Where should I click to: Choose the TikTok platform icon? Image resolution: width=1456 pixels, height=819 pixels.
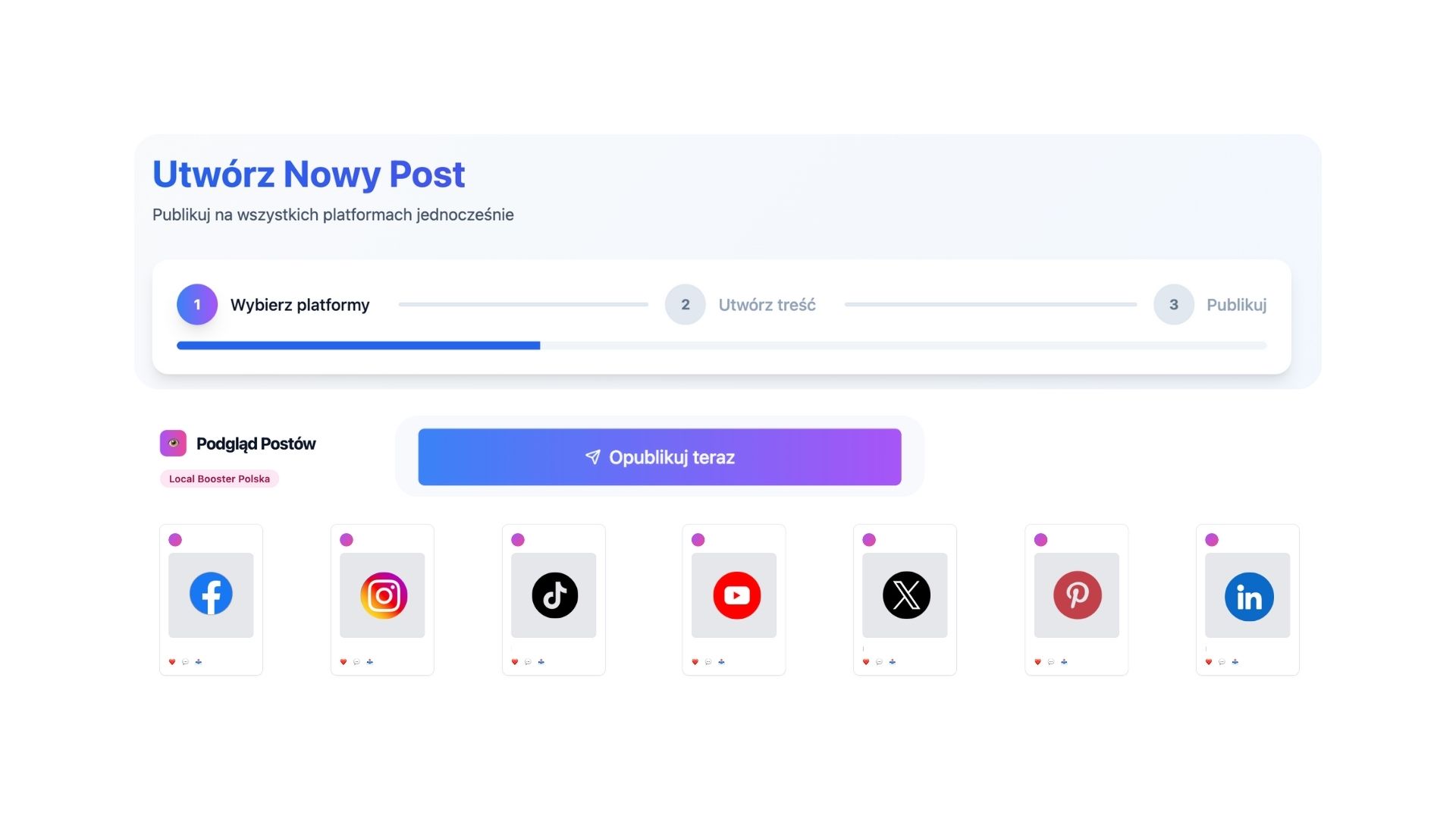(554, 595)
